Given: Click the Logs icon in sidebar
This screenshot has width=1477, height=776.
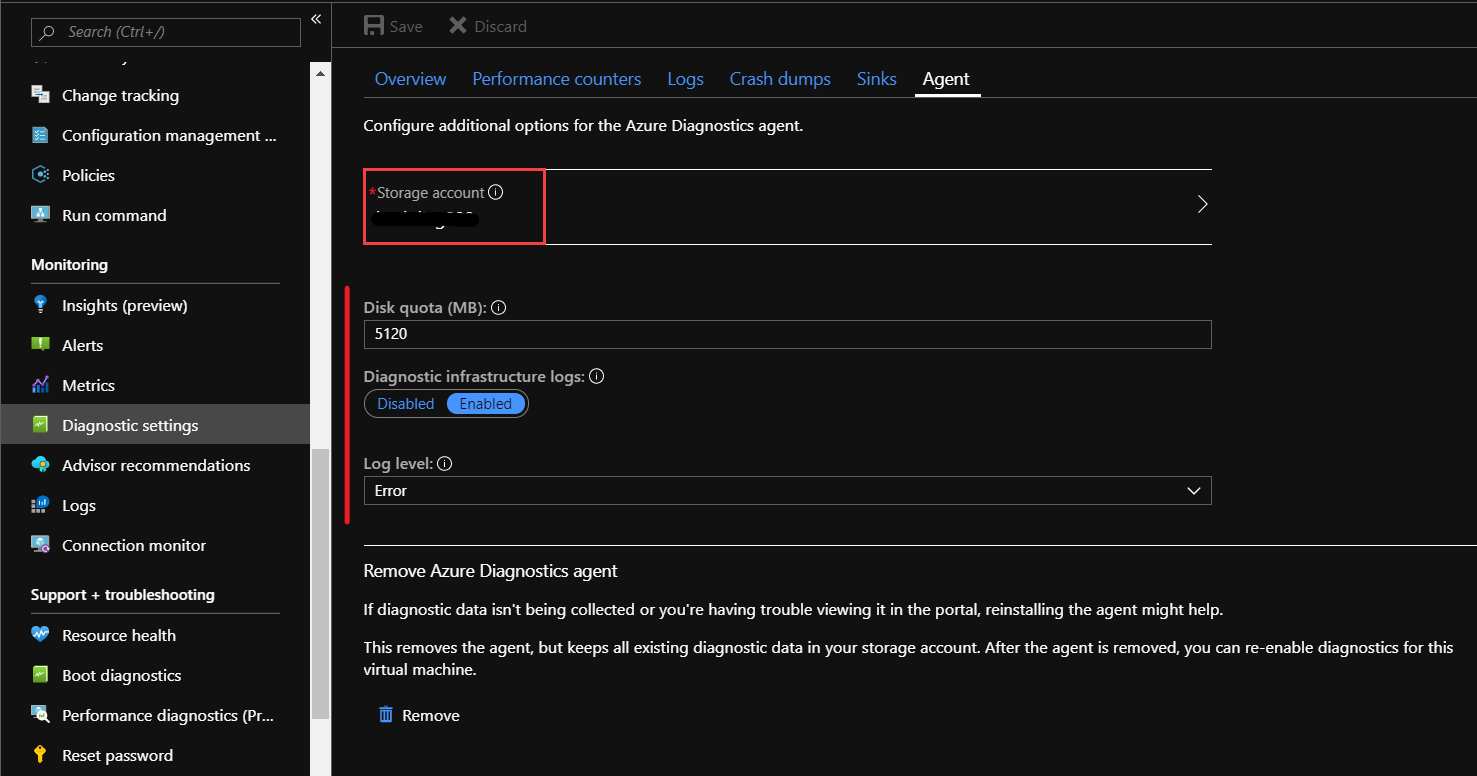Looking at the screenshot, I should [41, 505].
